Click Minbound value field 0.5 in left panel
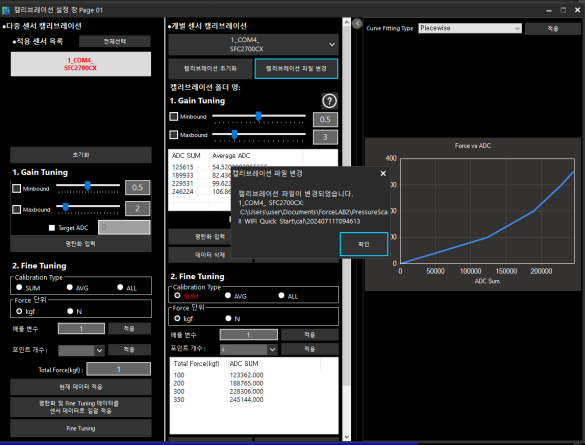Screen dimensions: 585x445 [137, 187]
